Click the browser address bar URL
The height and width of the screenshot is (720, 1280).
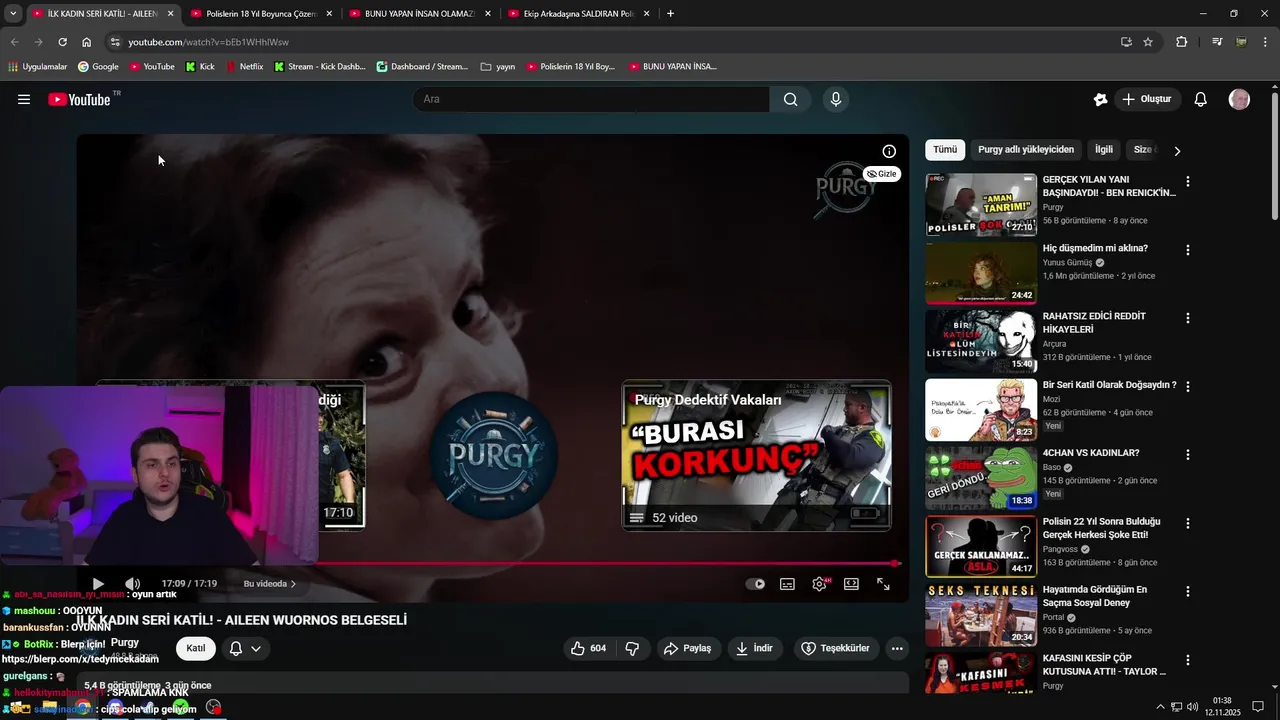(208, 42)
